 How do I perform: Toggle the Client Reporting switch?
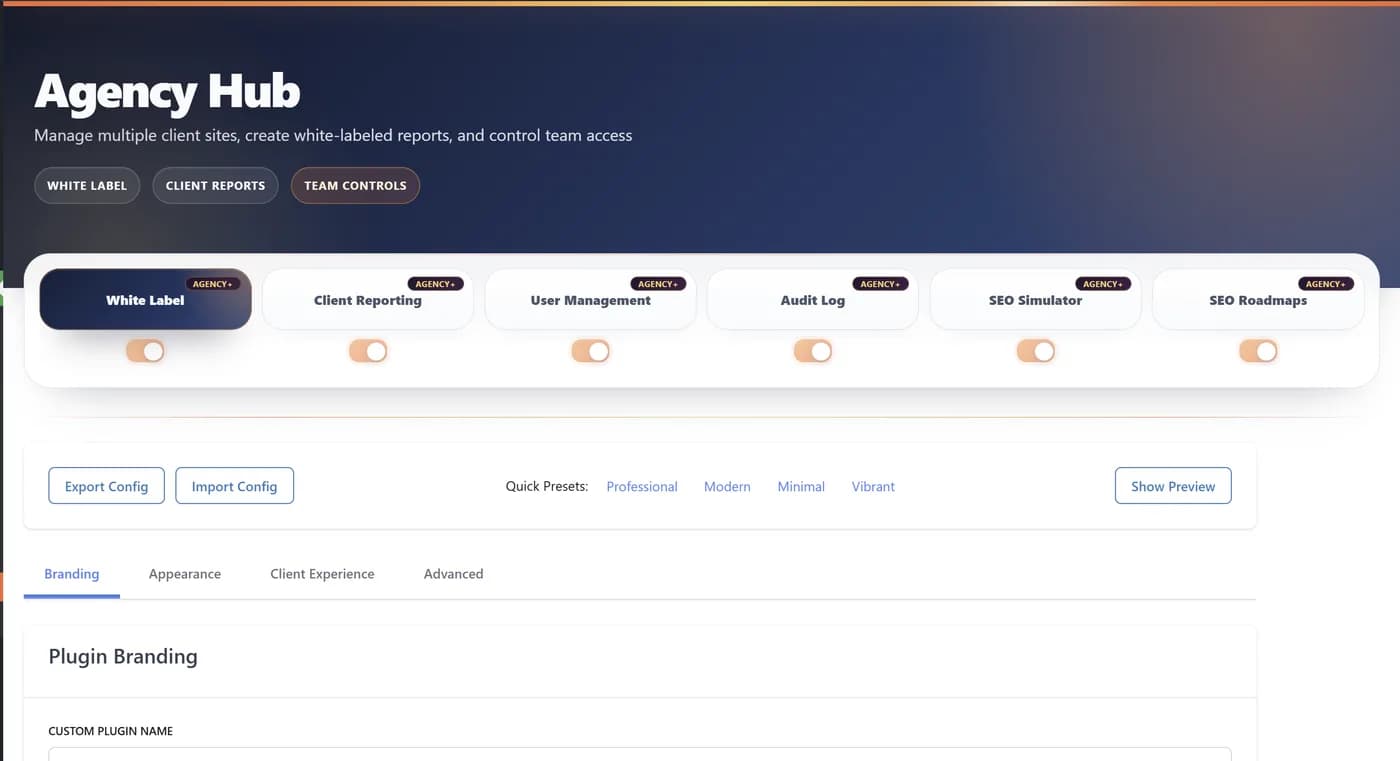click(x=368, y=351)
